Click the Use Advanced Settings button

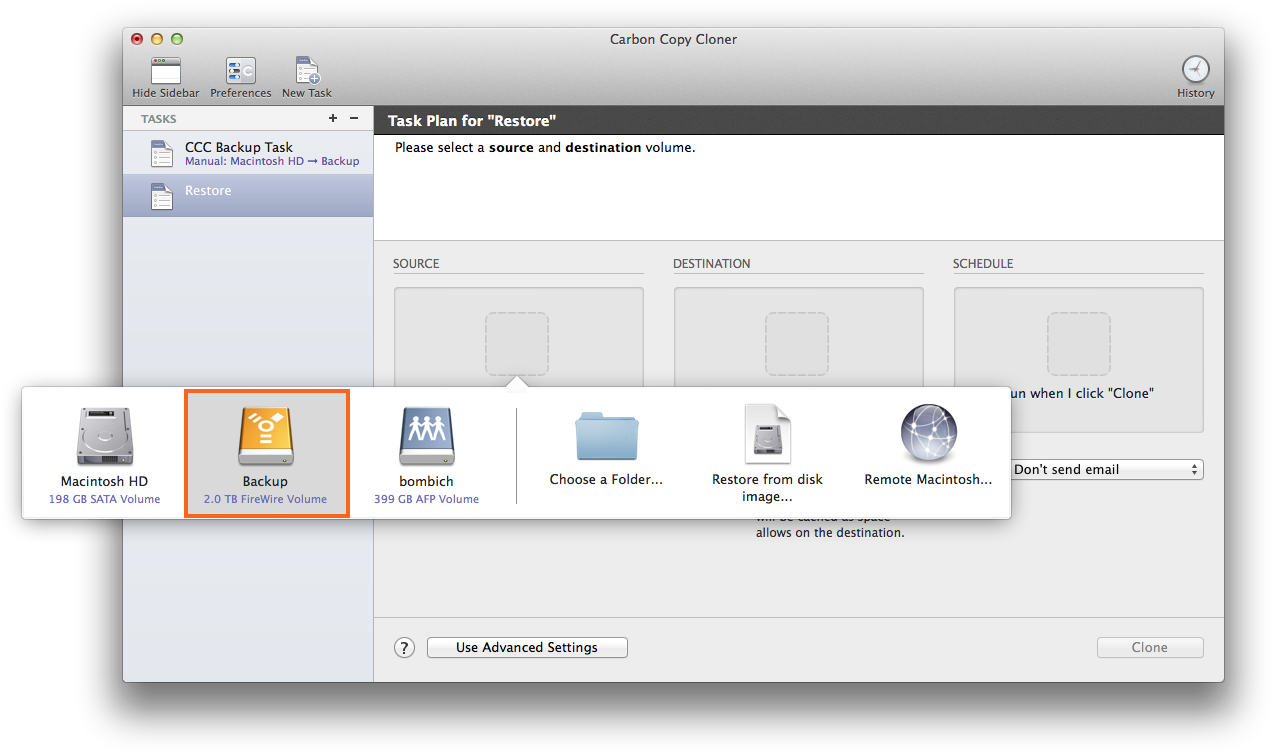[527, 648]
